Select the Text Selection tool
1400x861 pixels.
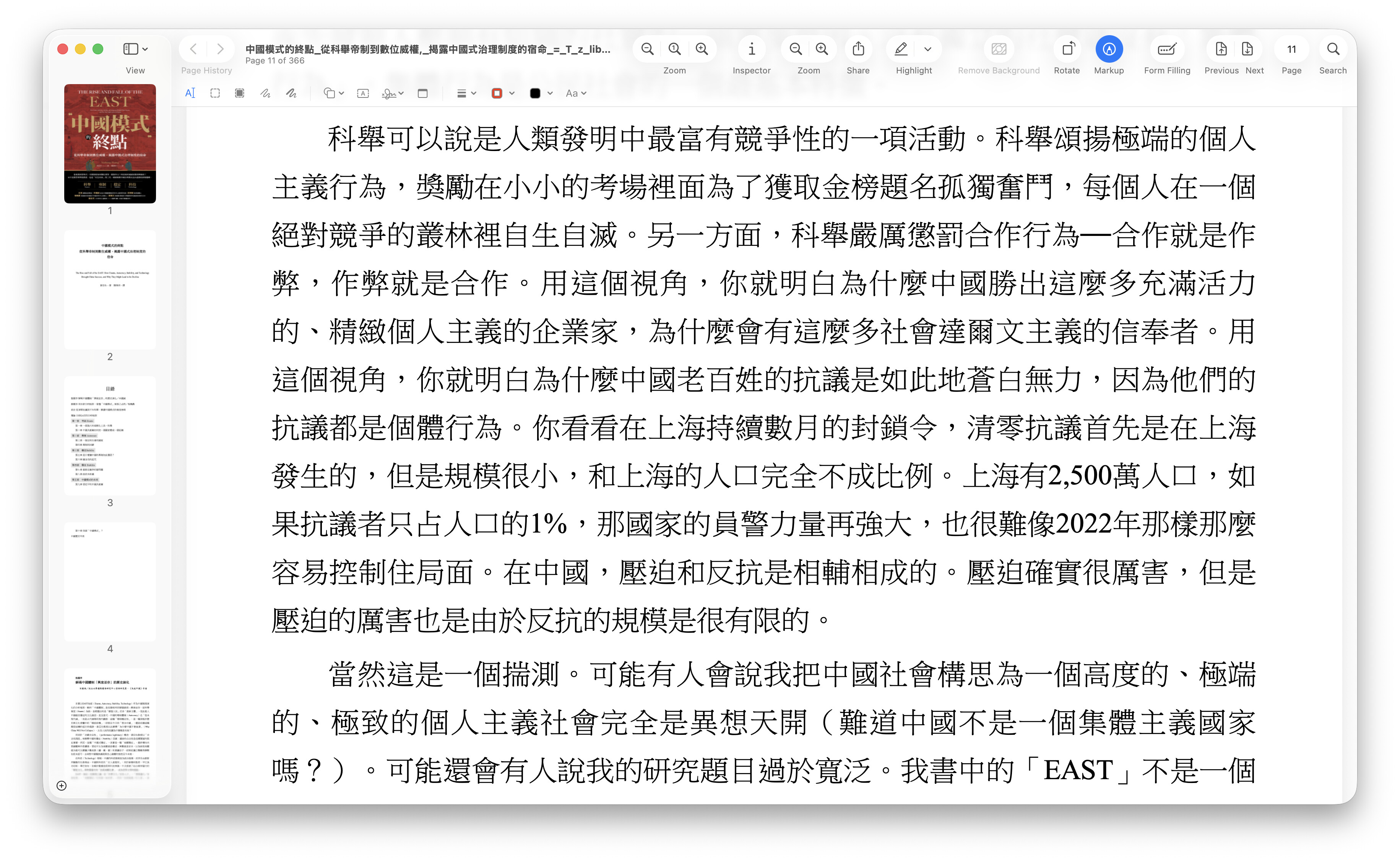(x=190, y=93)
